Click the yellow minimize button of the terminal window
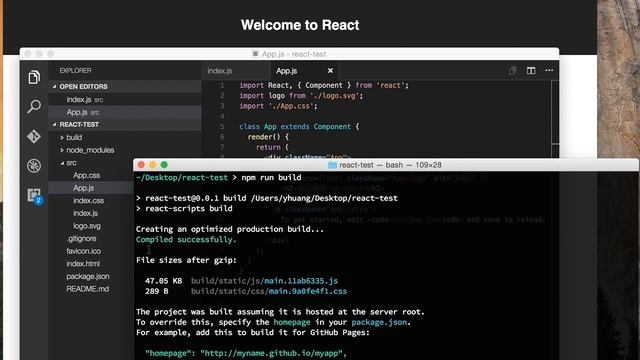 [153, 165]
